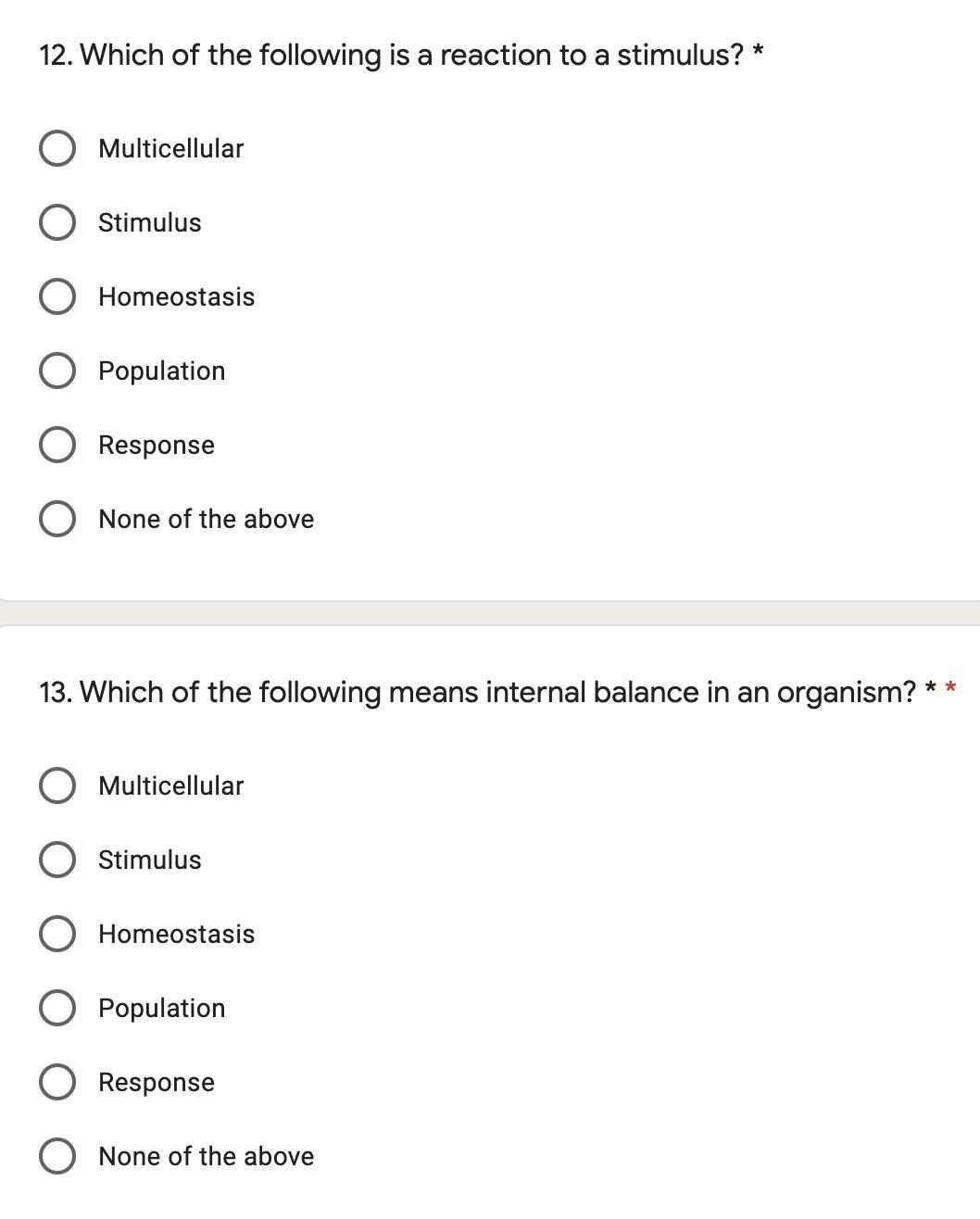Pick Homeostasis under question 13
The height and width of the screenshot is (1219, 980).
(57, 934)
